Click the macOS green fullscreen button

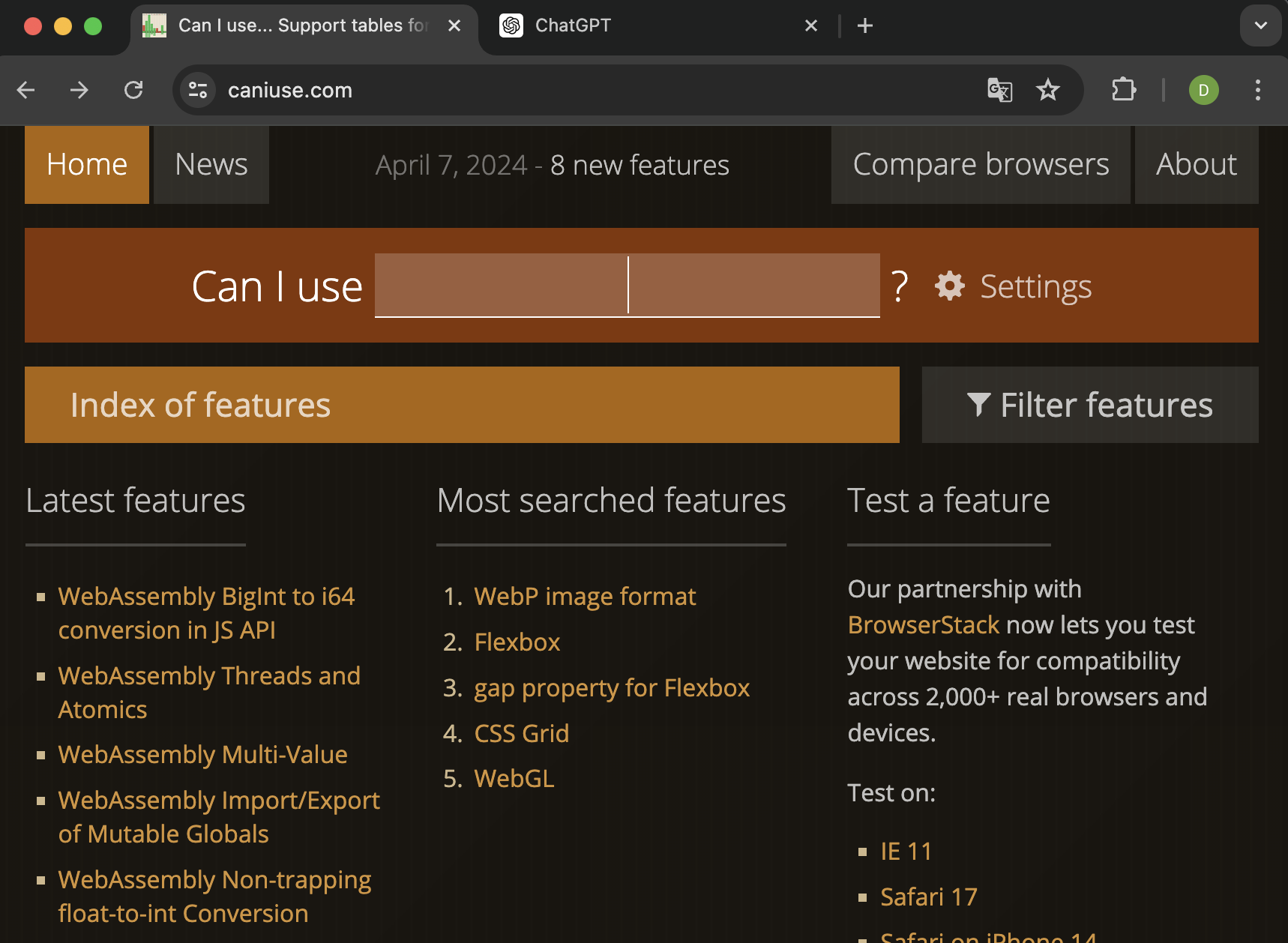93,26
